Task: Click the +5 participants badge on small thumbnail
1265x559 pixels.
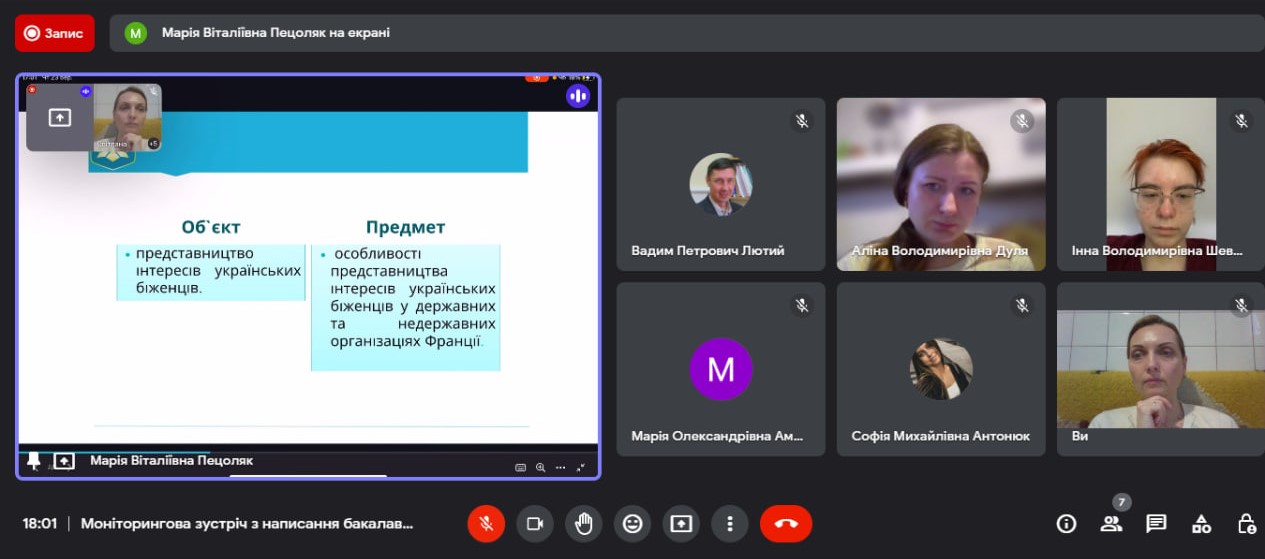Action: (x=153, y=144)
